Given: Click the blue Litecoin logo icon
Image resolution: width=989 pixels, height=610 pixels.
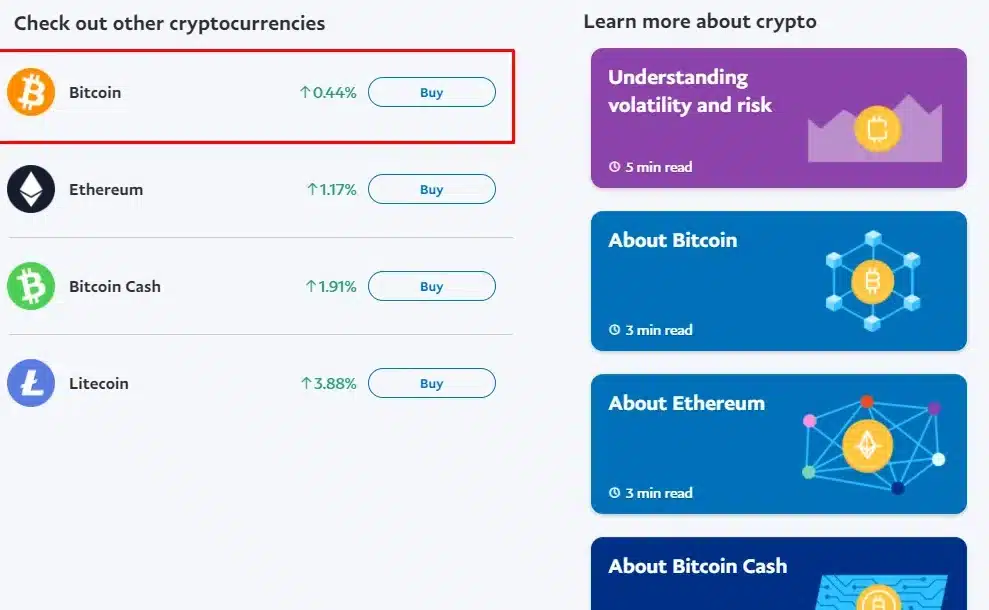Looking at the screenshot, I should (31, 383).
